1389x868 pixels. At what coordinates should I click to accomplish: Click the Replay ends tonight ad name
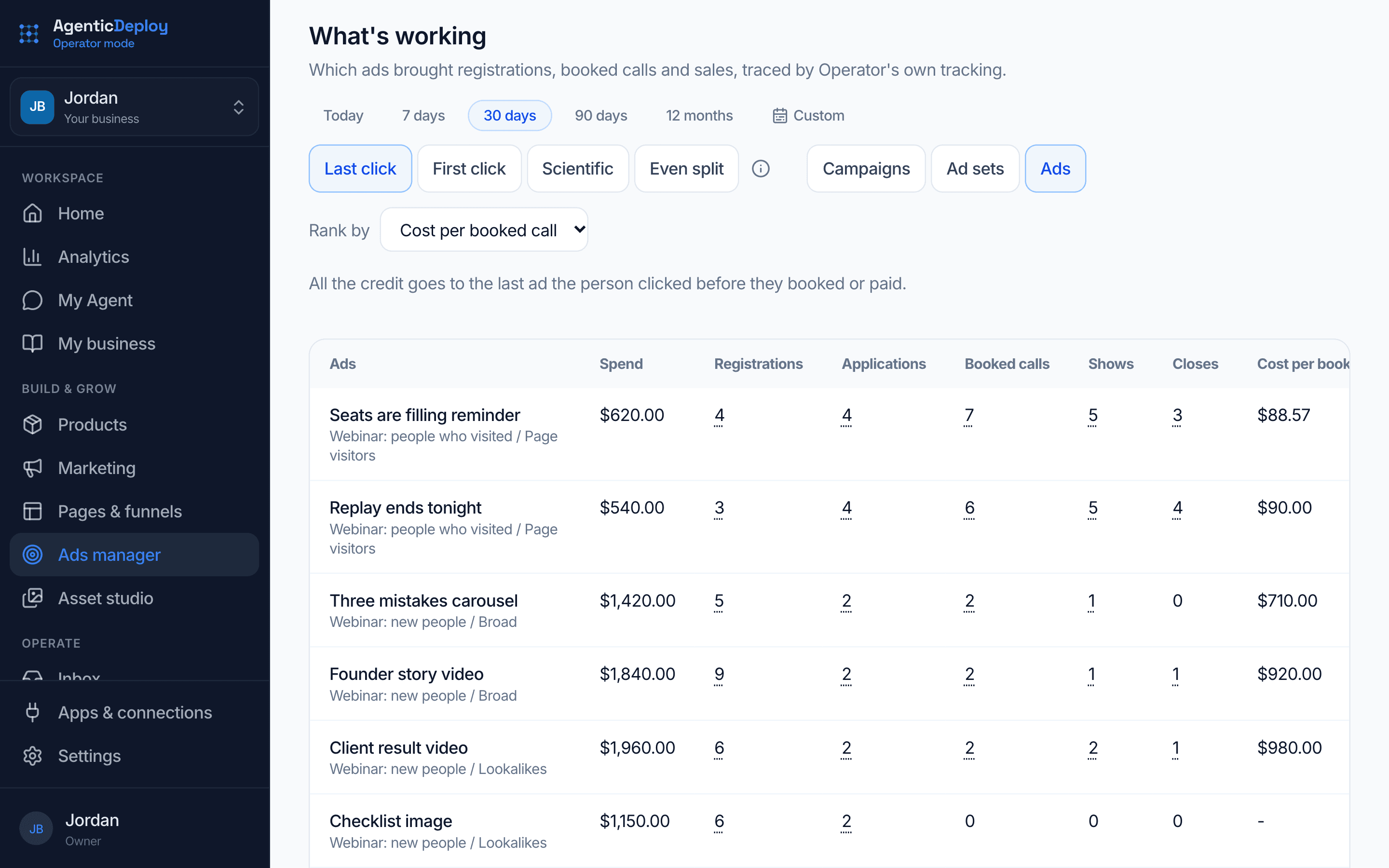point(405,507)
